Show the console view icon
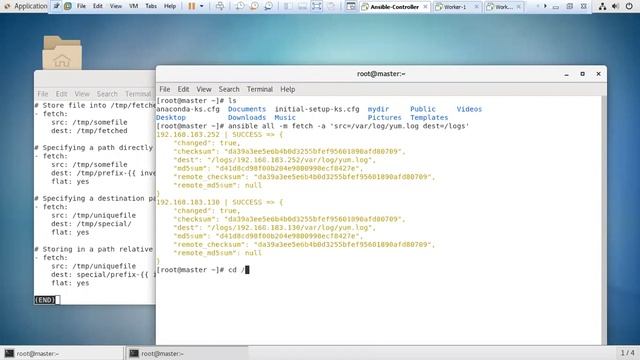Screen dimensions: 640x360 click(x=351, y=6)
